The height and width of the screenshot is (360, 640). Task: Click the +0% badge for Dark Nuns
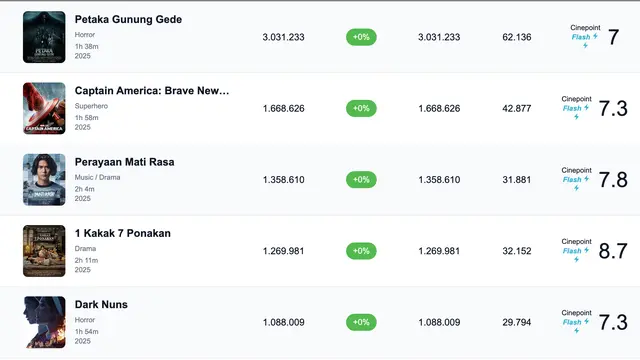(361, 322)
